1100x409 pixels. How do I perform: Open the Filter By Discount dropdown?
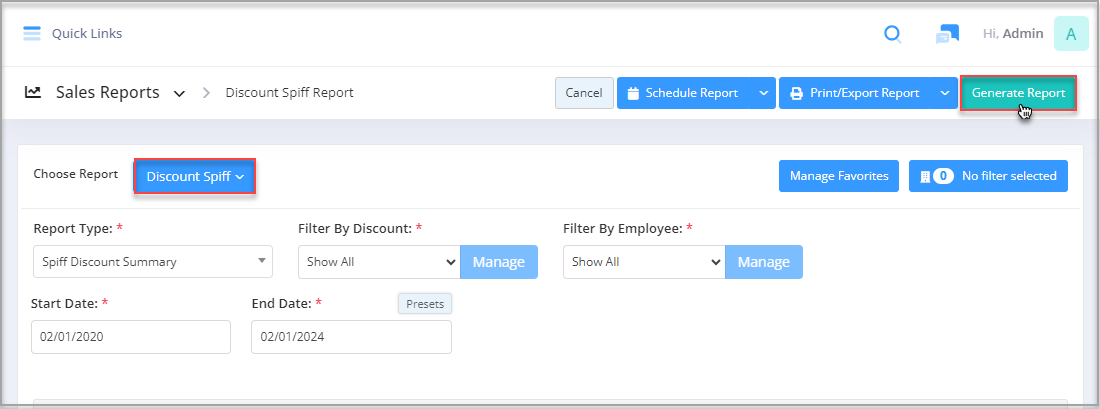[x=380, y=262]
